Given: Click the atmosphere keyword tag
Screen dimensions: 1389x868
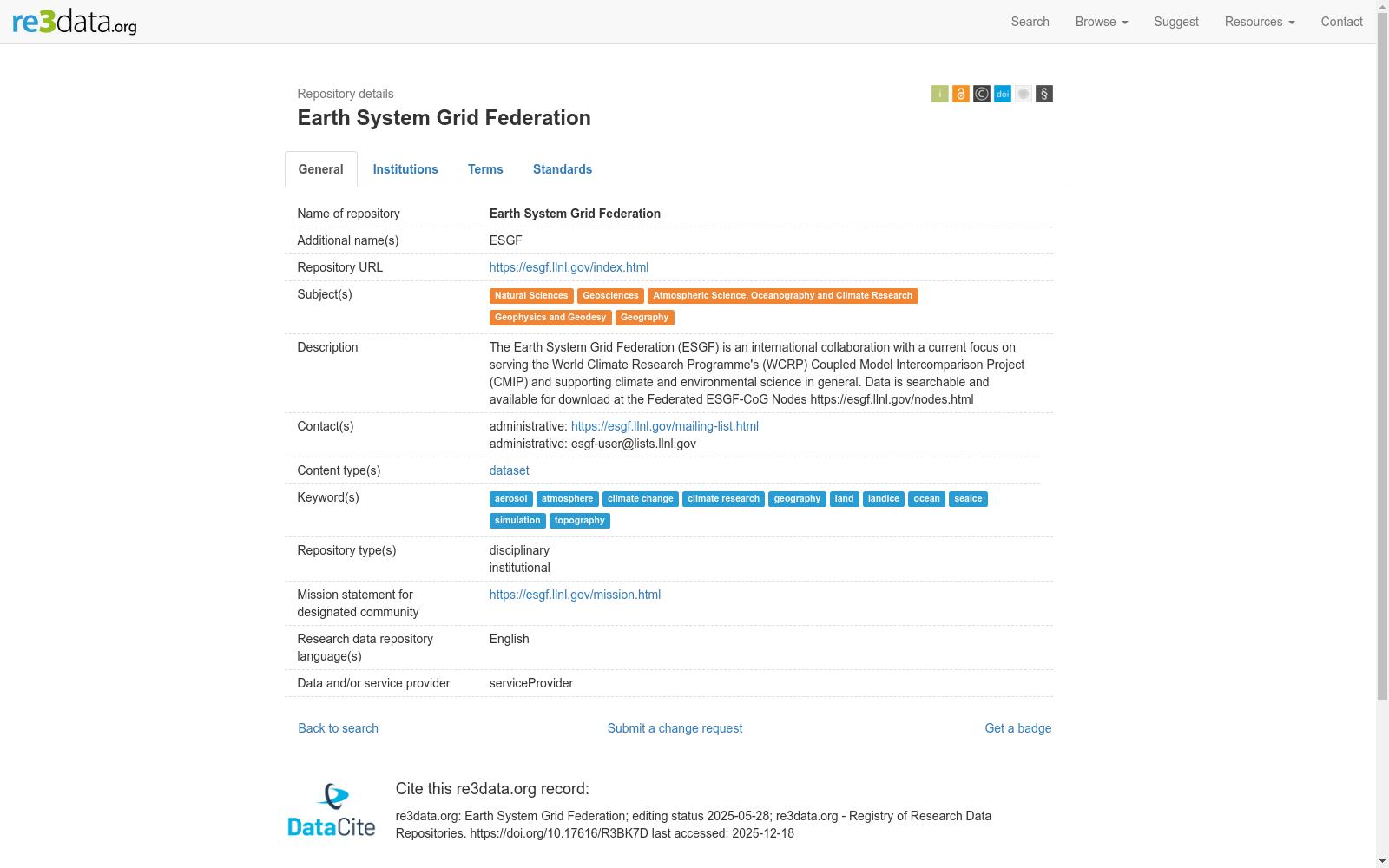Looking at the screenshot, I should (x=568, y=499).
